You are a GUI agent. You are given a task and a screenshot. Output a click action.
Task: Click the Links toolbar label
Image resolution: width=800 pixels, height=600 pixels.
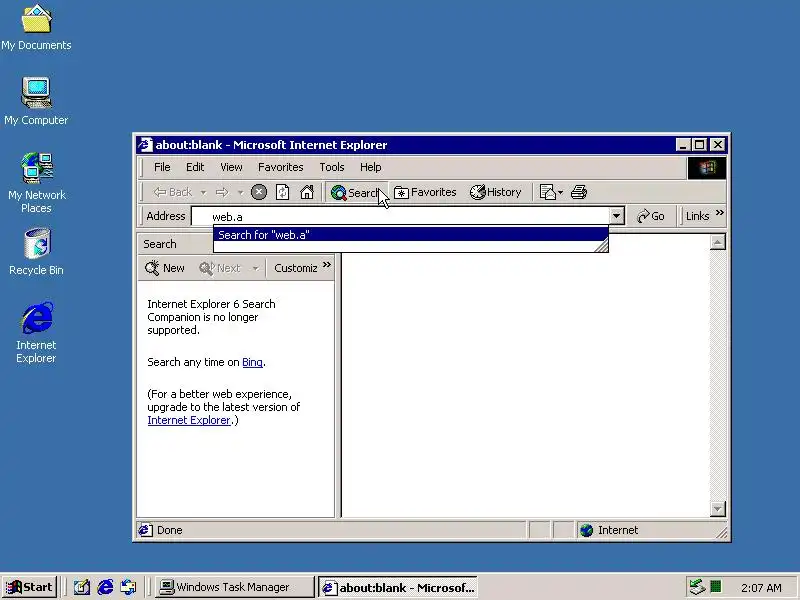(697, 216)
